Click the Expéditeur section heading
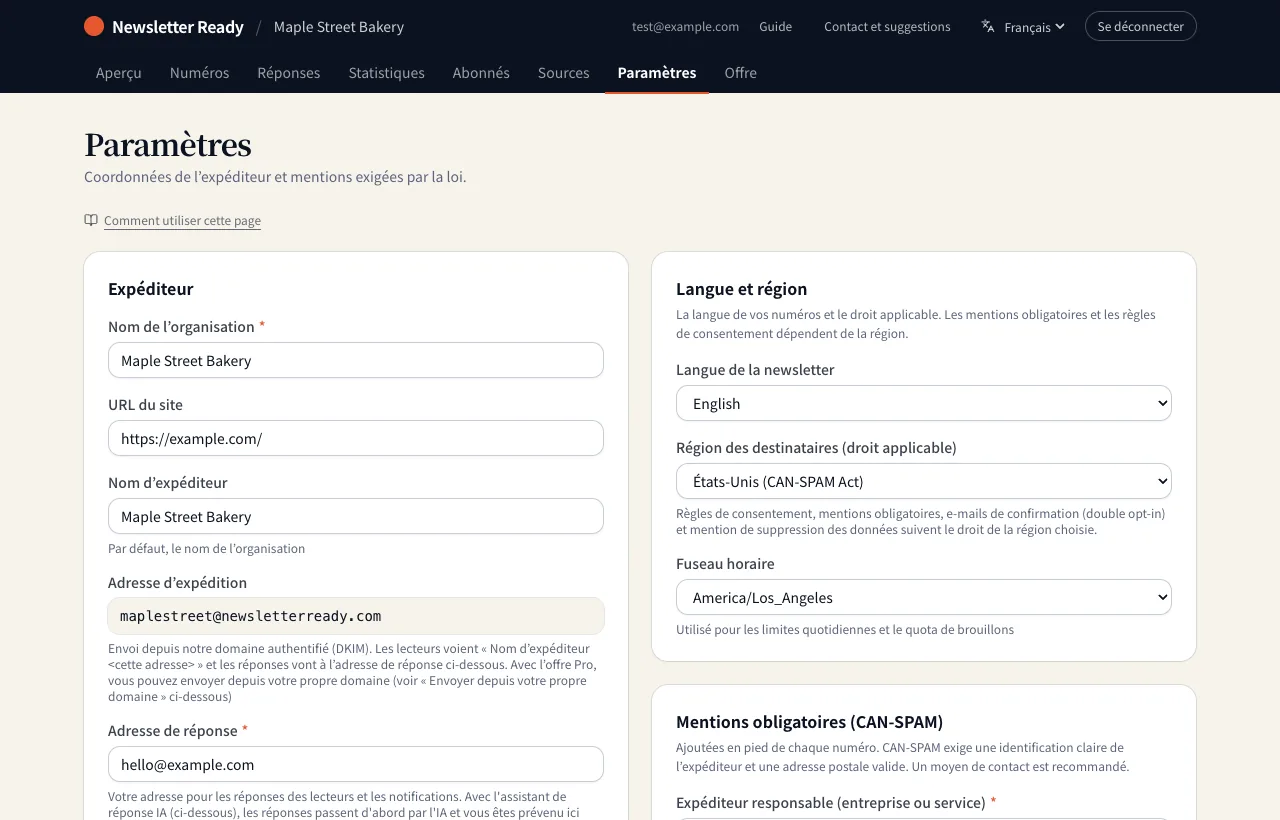This screenshot has height=820, width=1280. pos(151,289)
